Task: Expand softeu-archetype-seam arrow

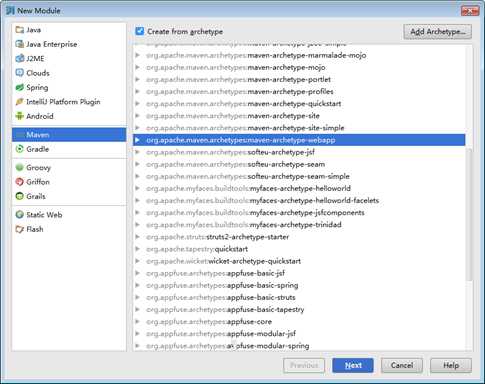Action: [x=137, y=164]
